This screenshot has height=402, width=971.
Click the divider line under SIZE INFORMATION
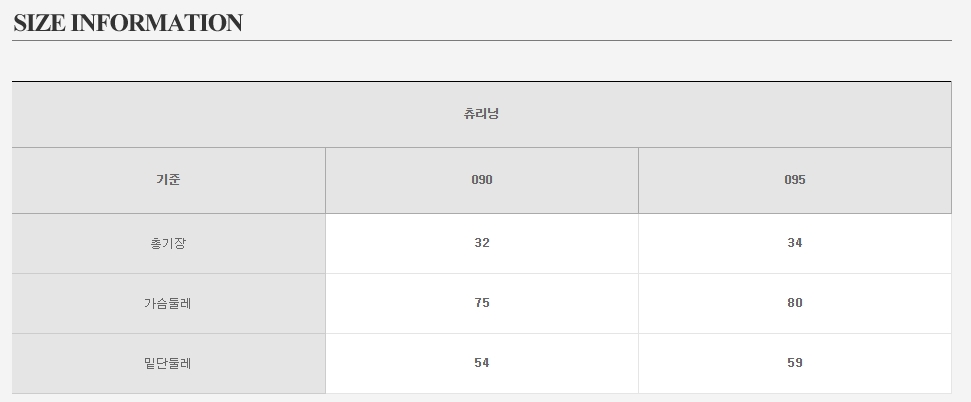coord(481,40)
